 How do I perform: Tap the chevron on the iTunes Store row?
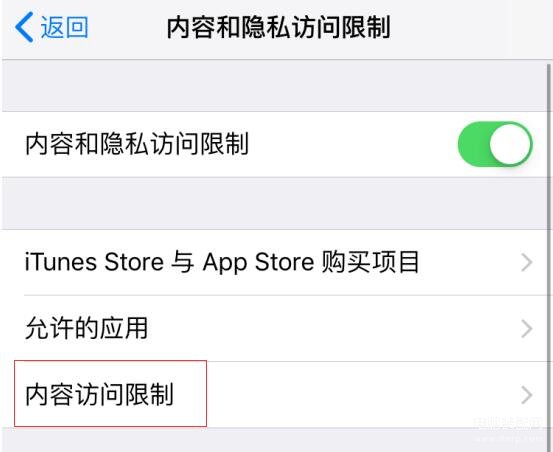pyautogui.click(x=527, y=262)
